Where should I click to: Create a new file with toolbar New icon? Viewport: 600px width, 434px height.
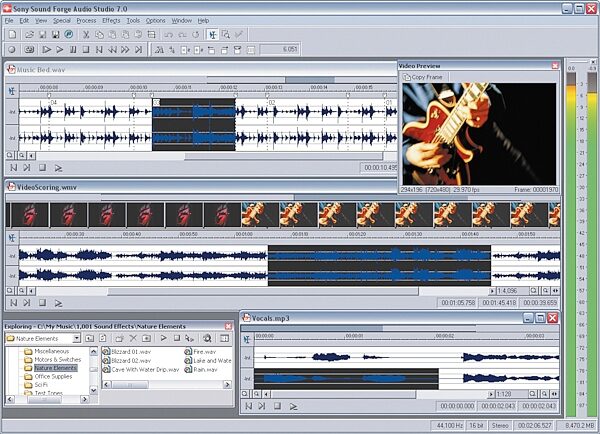coord(13,35)
